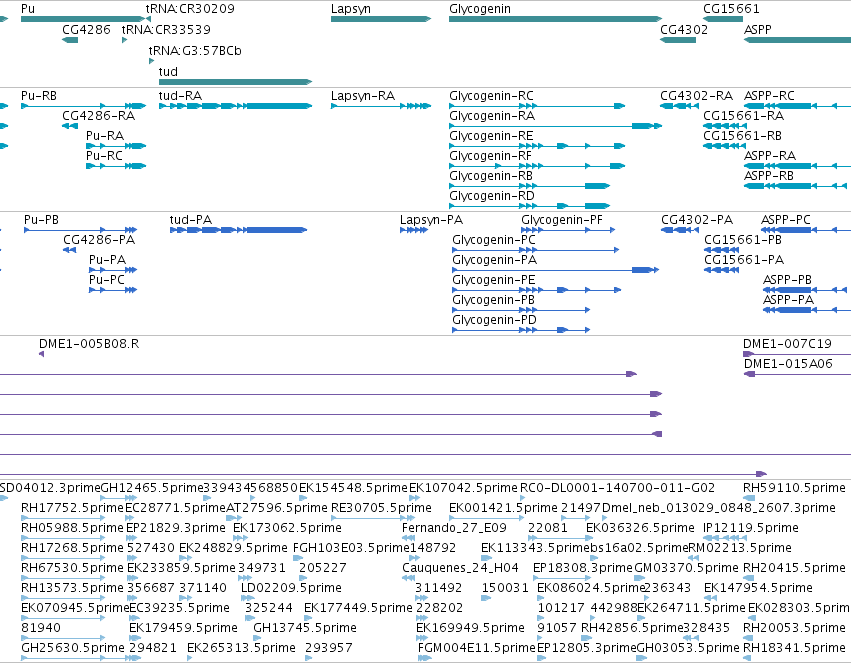Viewport: 851px width, 663px height.
Task: Select the tud-PA protein label
Action: click(x=190, y=220)
